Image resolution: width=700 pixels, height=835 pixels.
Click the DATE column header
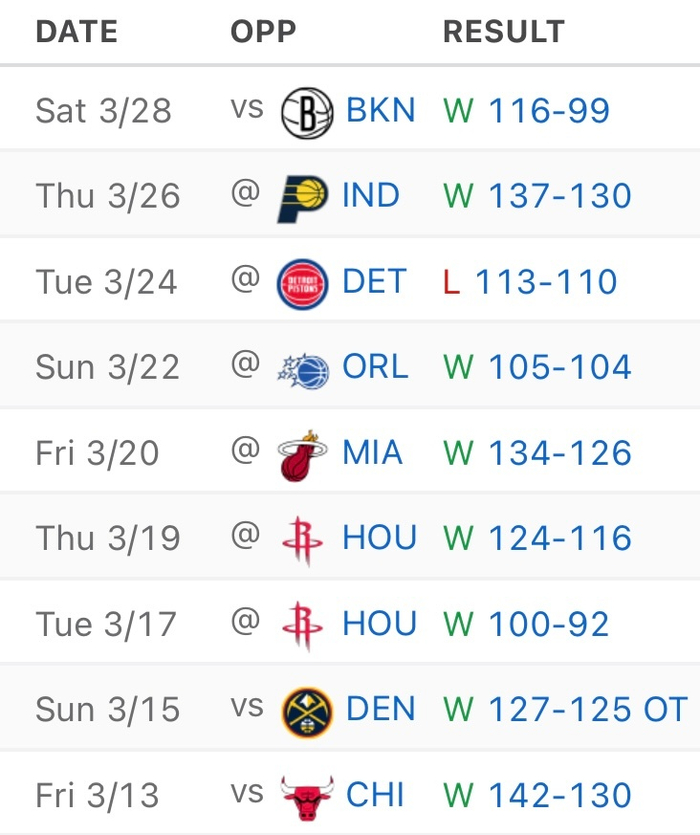[x=76, y=32]
